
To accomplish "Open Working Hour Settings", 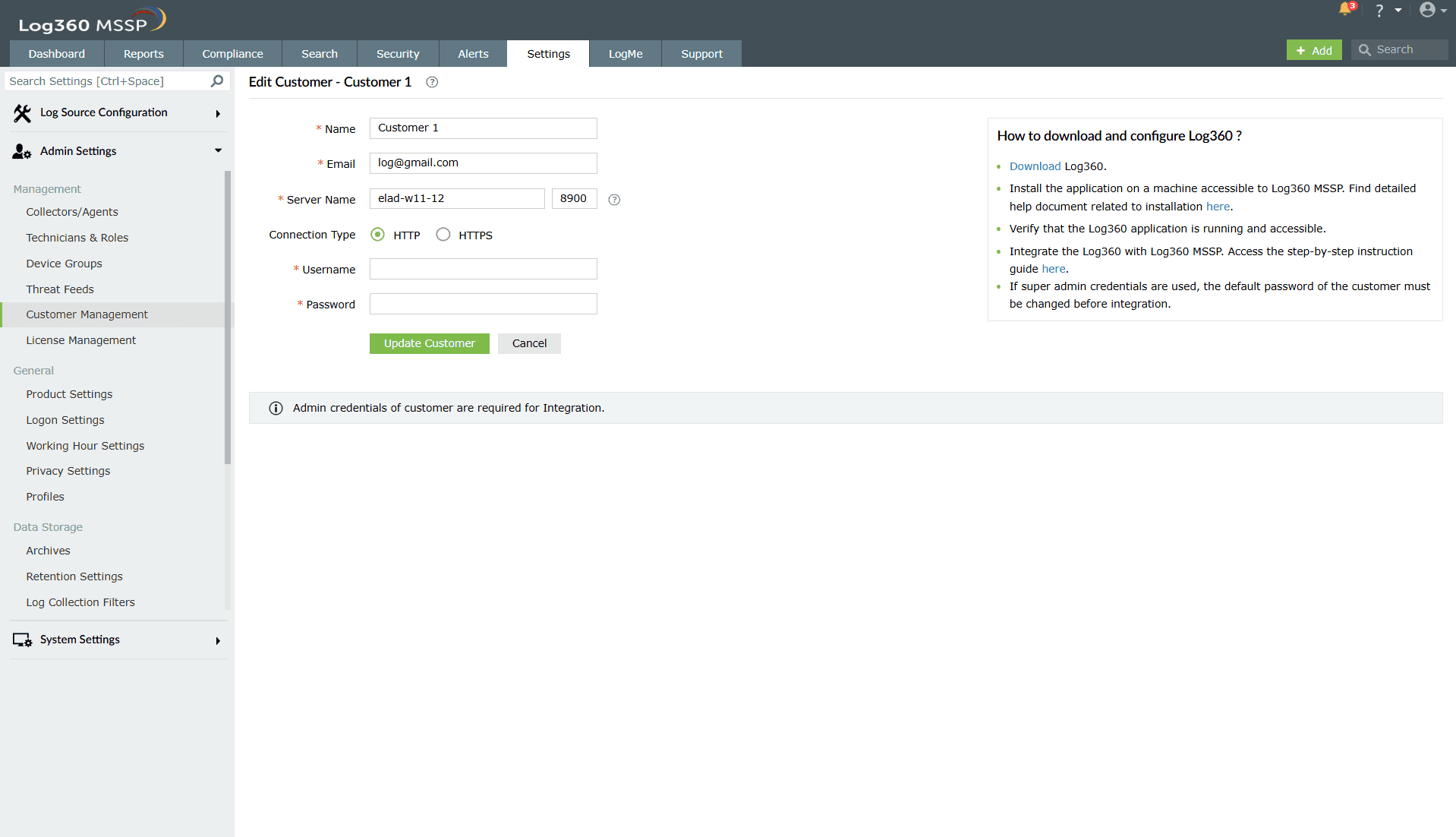I will point(85,446).
